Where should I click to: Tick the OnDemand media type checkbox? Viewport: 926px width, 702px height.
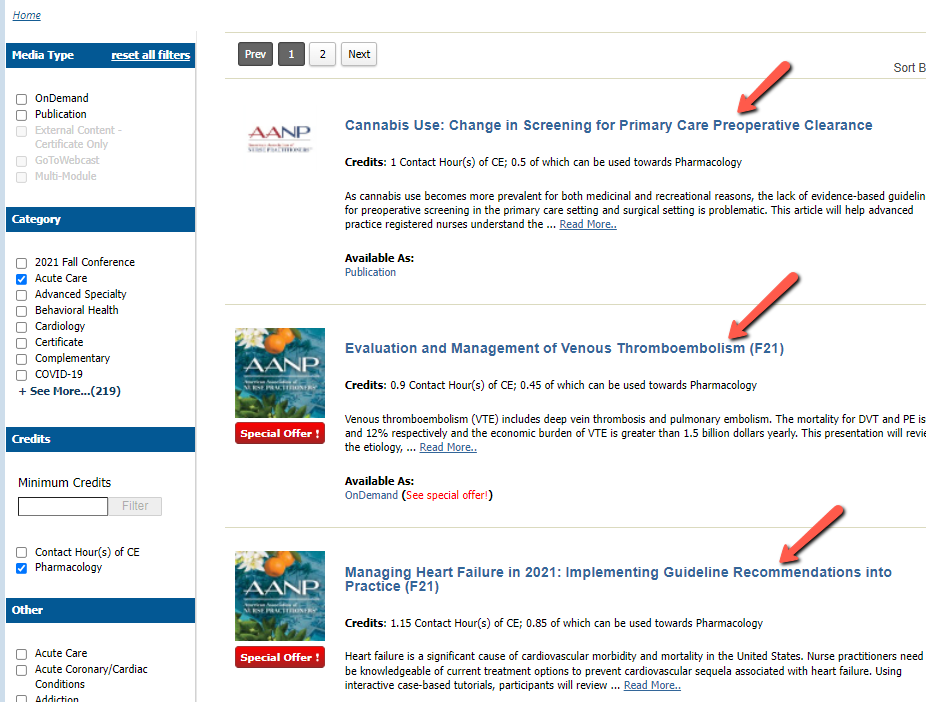(21, 99)
